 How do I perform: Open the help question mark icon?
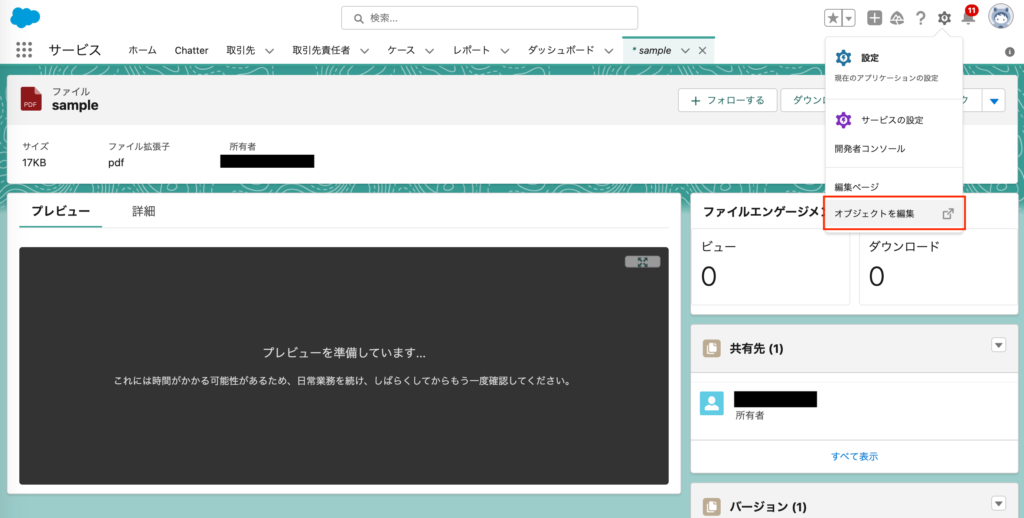920,18
